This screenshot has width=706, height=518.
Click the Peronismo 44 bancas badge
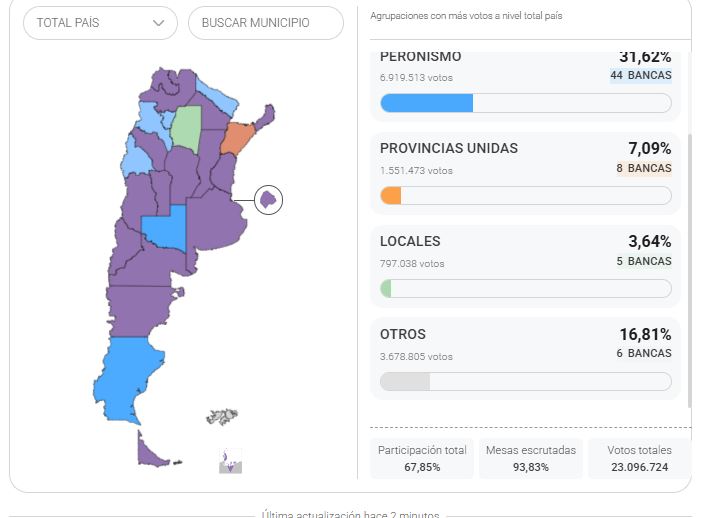click(x=641, y=75)
